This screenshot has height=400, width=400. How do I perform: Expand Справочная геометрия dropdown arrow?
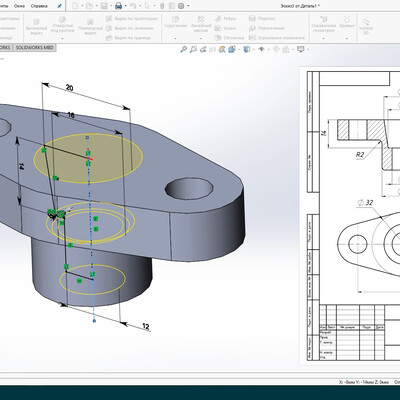(x=323, y=38)
